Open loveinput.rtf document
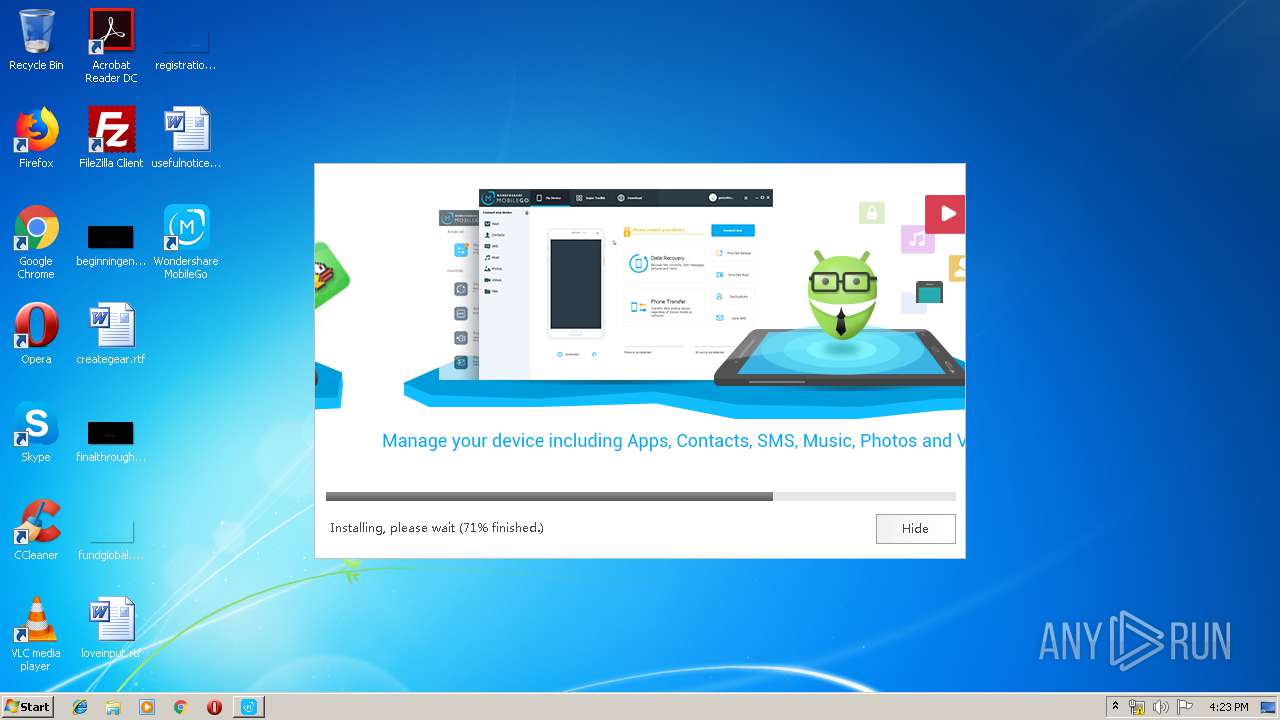This screenshot has height=720, width=1280. coord(111,628)
